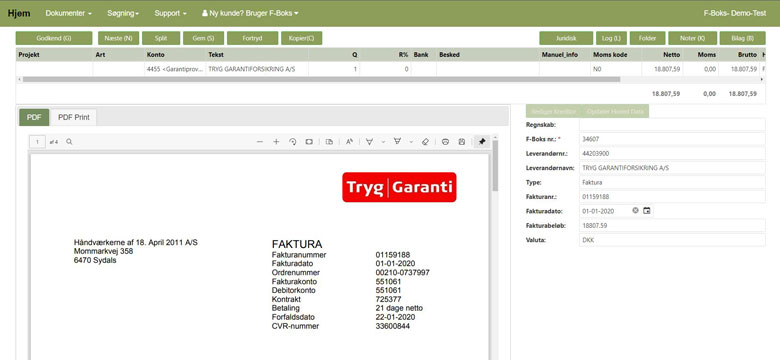The width and height of the screenshot is (780, 360).
Task: Rotate the PDF page
Action: tap(292, 142)
